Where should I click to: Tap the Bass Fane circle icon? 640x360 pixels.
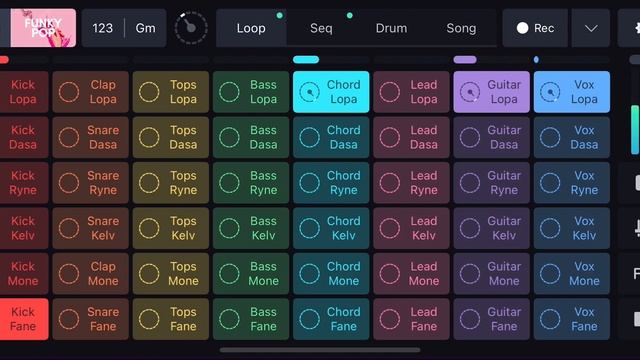click(x=229, y=319)
